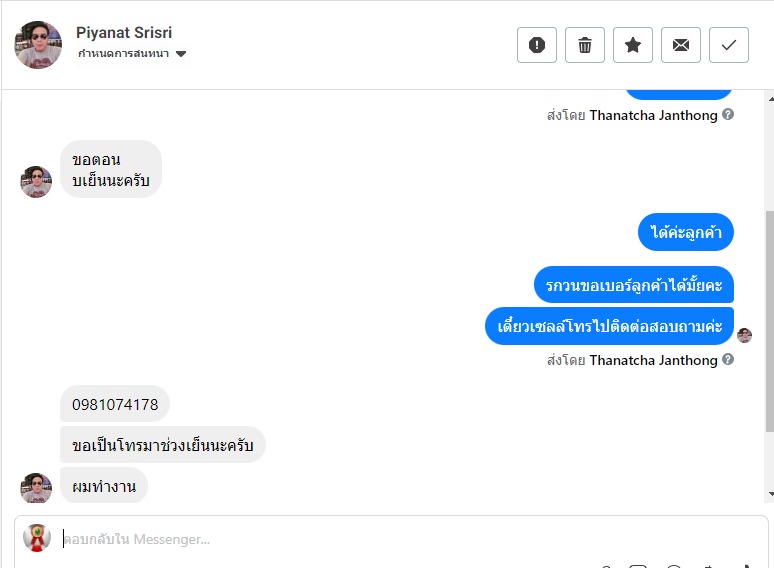The image size is (774, 568).
Task: Expand the กำหนดการสนทนา dropdown arrow
Action: tap(181, 54)
